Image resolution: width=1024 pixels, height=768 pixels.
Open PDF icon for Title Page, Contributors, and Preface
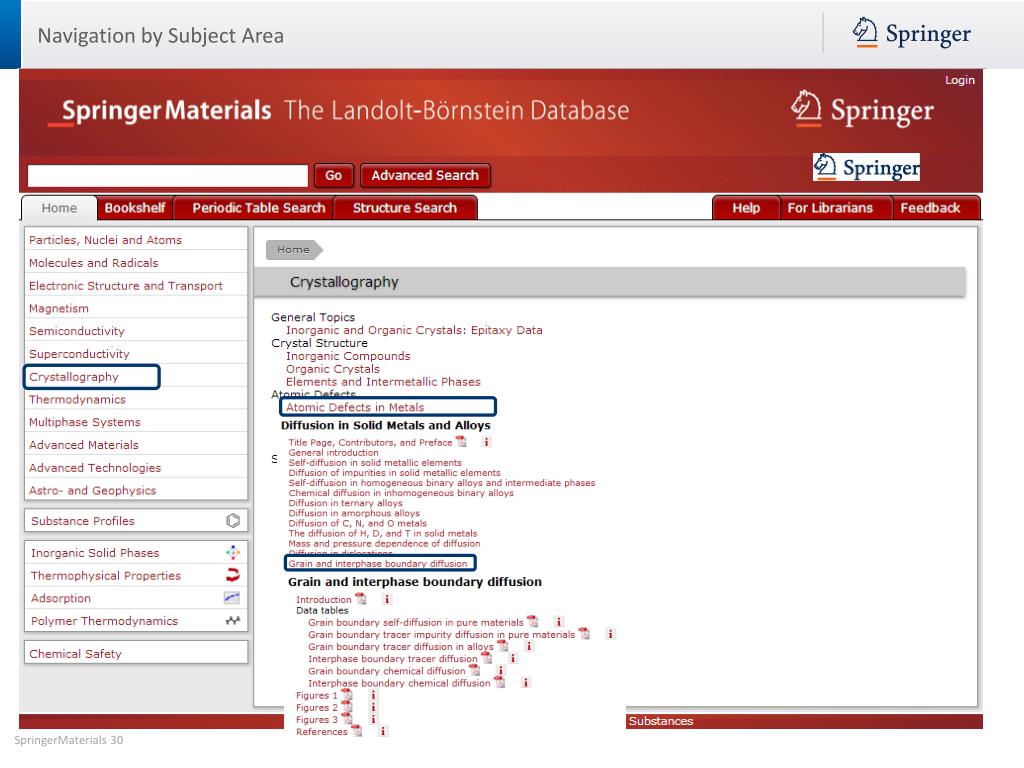[461, 442]
